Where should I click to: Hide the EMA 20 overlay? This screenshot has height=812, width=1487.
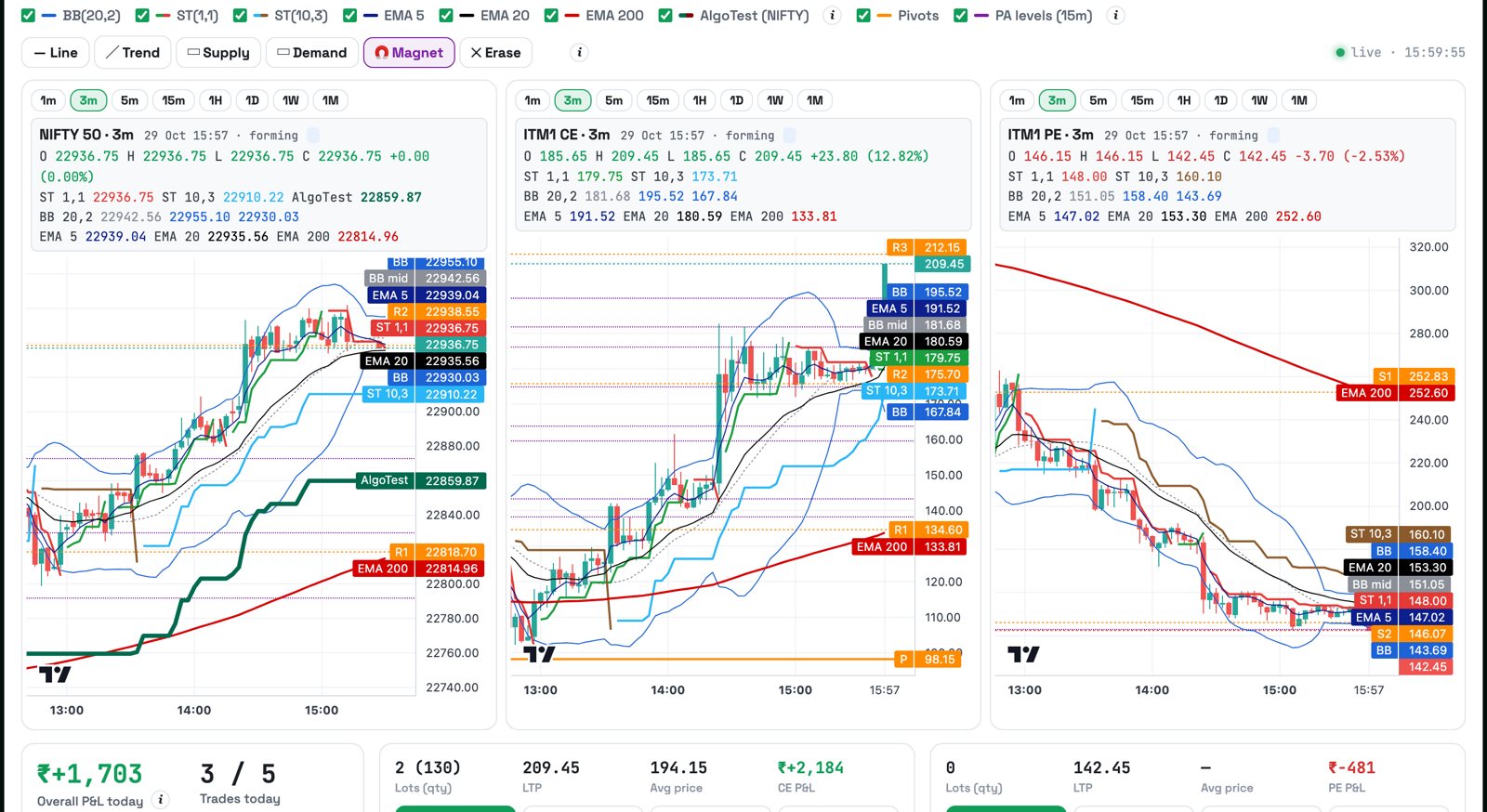(446, 15)
